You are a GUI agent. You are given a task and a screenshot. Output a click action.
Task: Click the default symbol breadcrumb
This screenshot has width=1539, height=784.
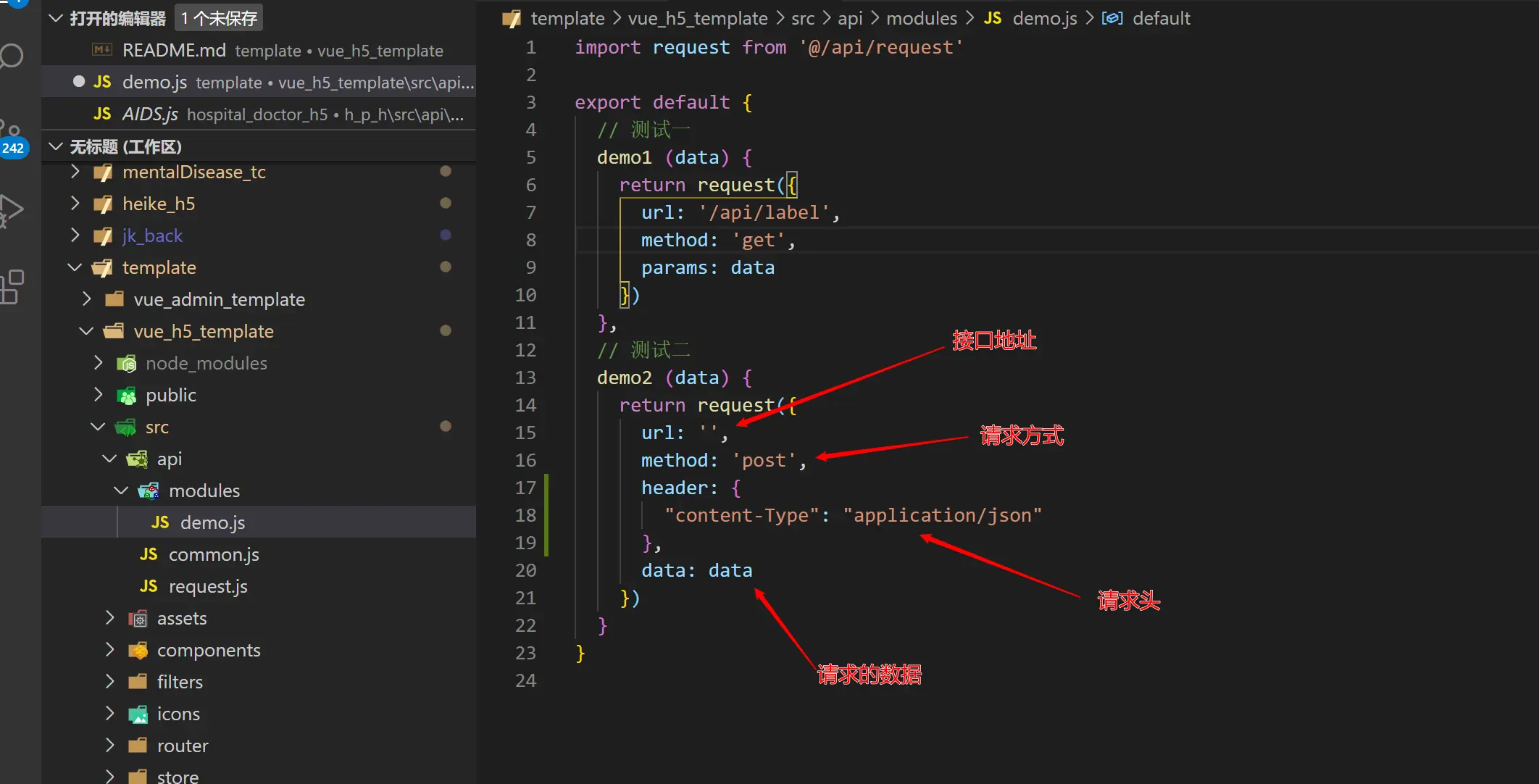(1161, 18)
